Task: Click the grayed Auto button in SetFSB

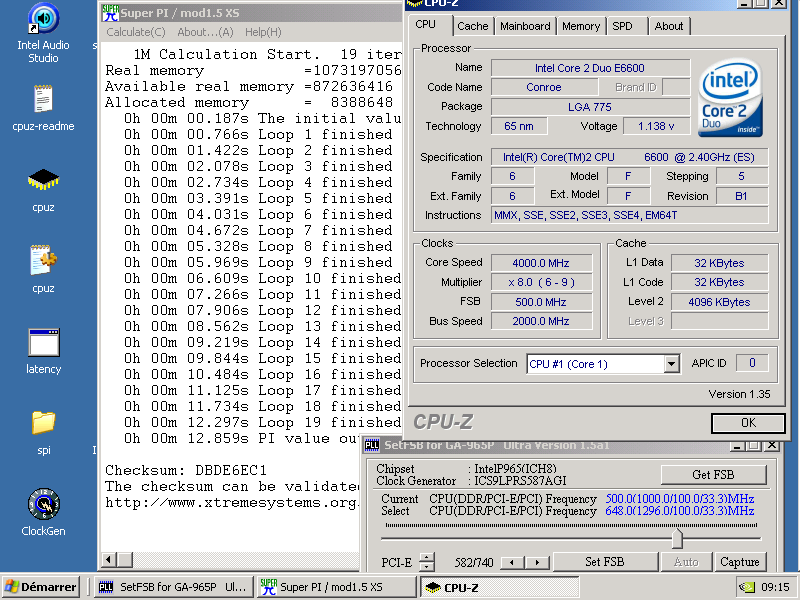Action: click(686, 562)
